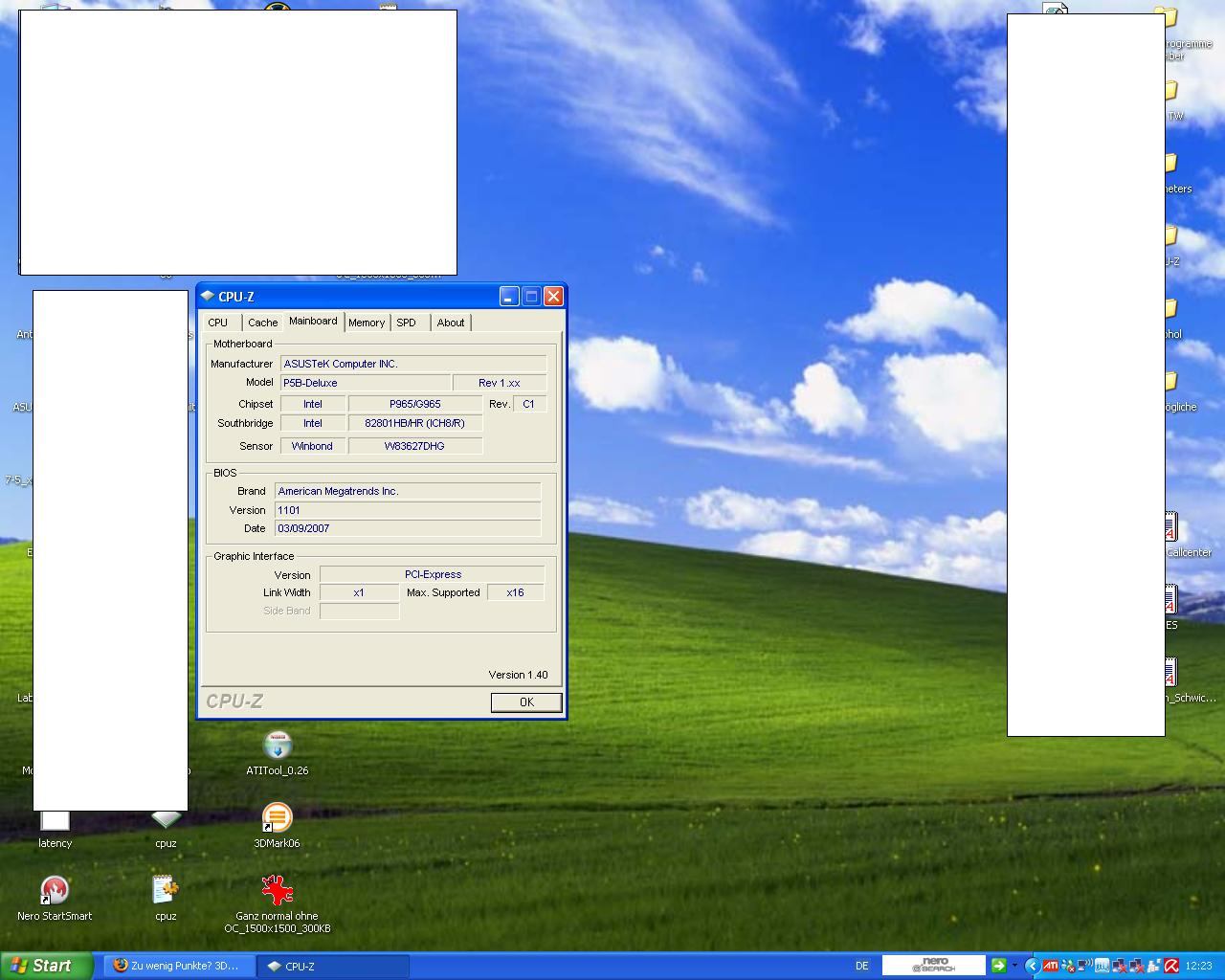Open the Cache tab
This screenshot has width=1225, height=980.
262,323
